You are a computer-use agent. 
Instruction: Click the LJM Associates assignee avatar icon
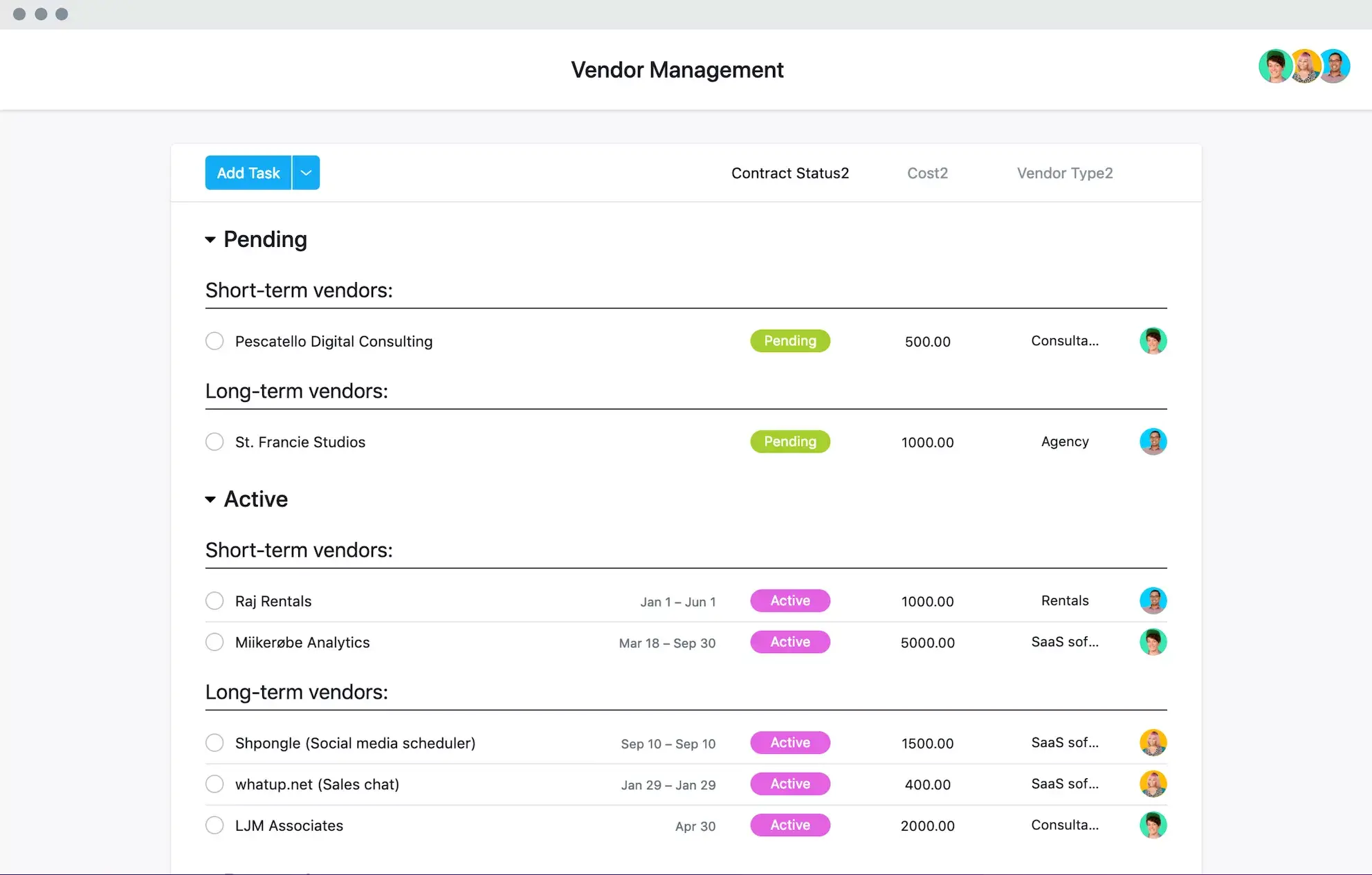[x=1153, y=824]
